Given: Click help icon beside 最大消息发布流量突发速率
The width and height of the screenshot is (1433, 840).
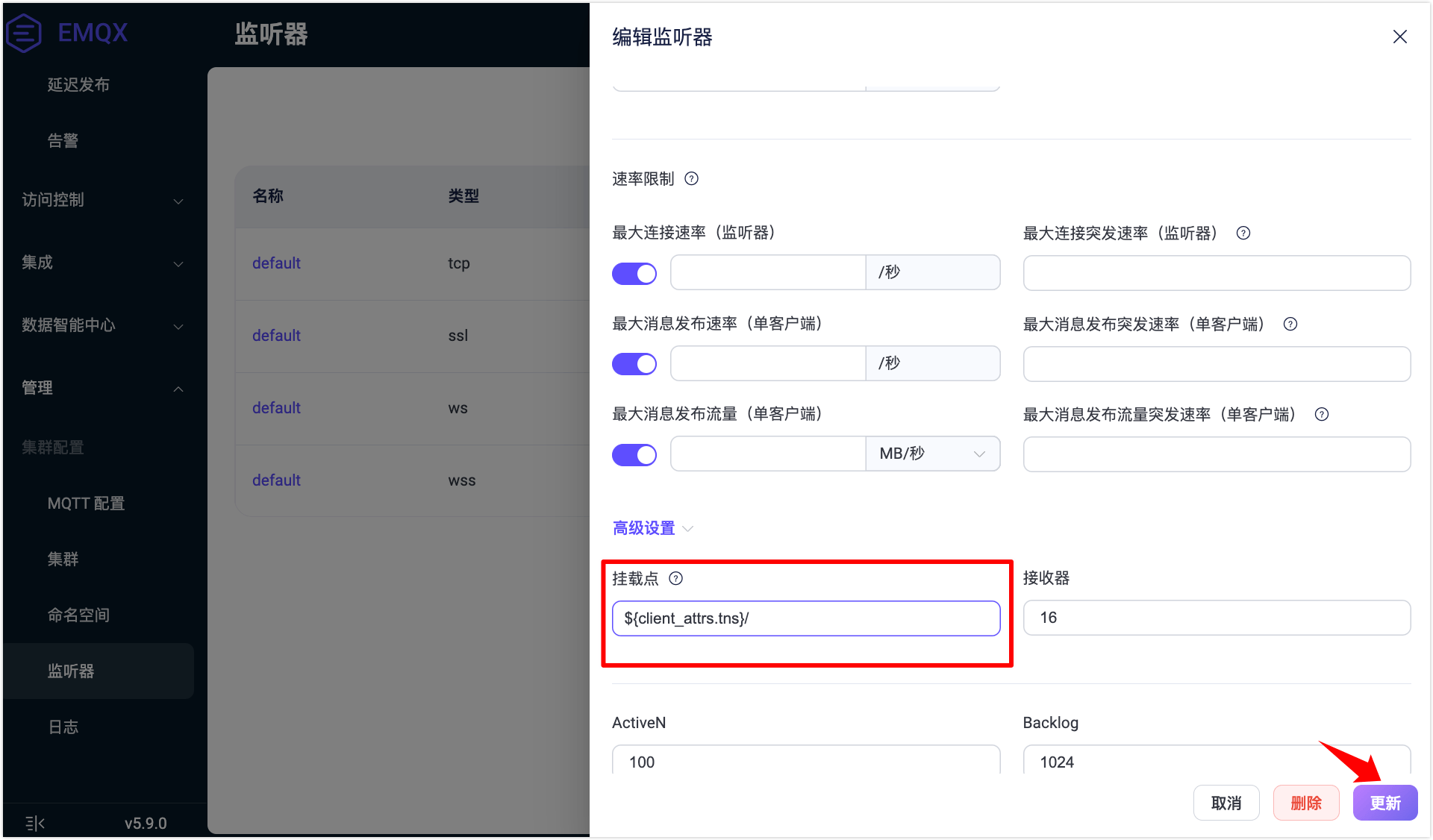Looking at the screenshot, I should 1321,415.
